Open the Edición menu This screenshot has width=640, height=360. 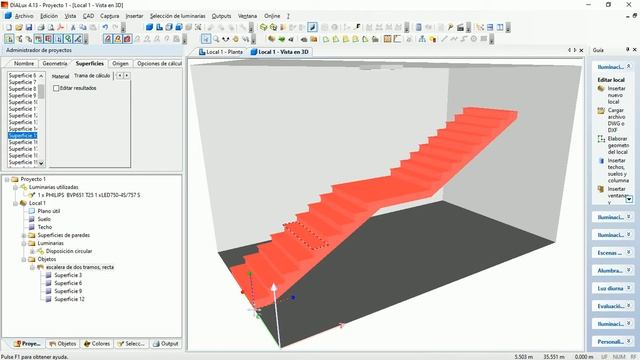tap(49, 16)
